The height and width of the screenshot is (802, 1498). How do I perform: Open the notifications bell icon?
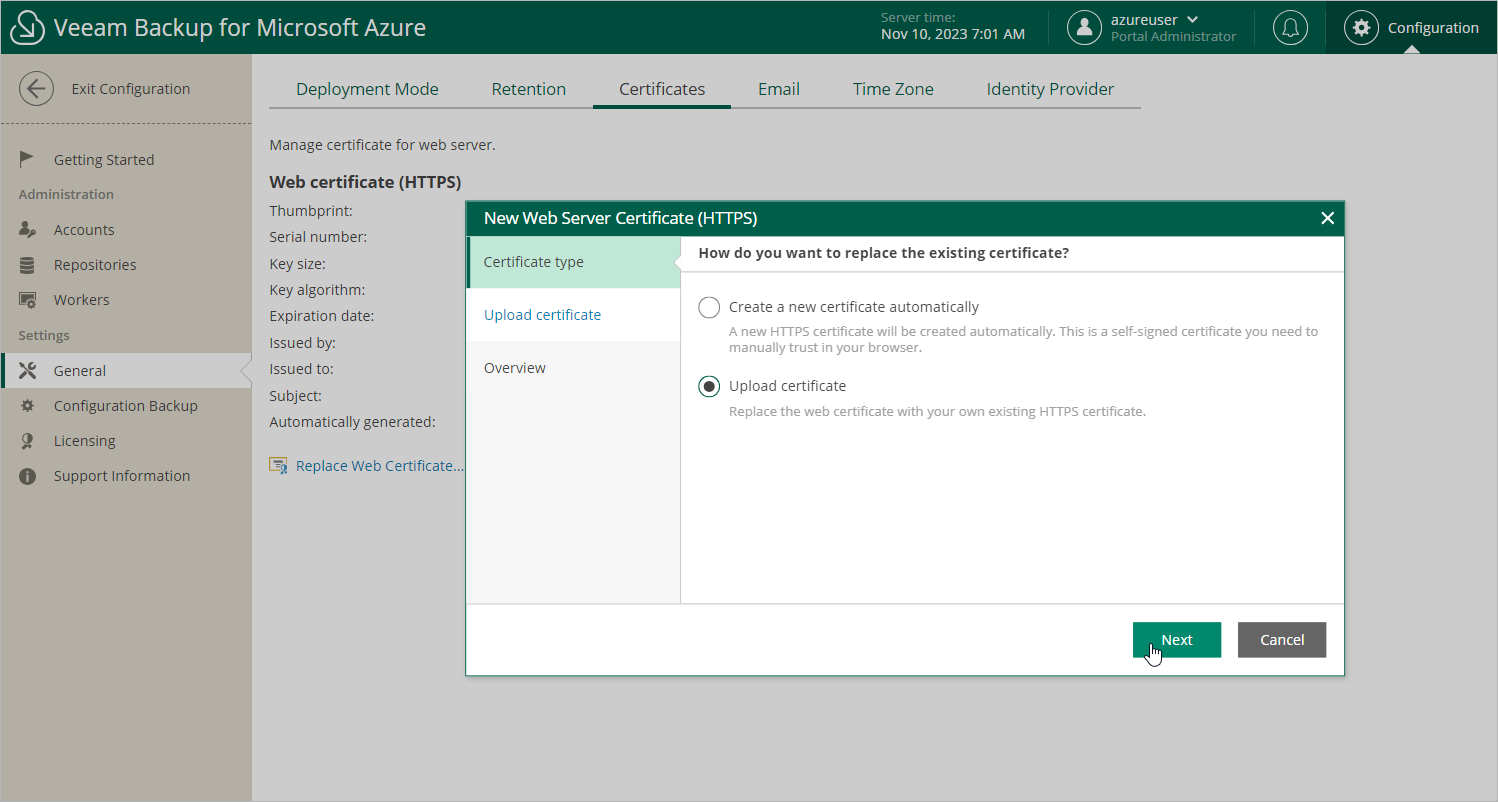(1290, 28)
